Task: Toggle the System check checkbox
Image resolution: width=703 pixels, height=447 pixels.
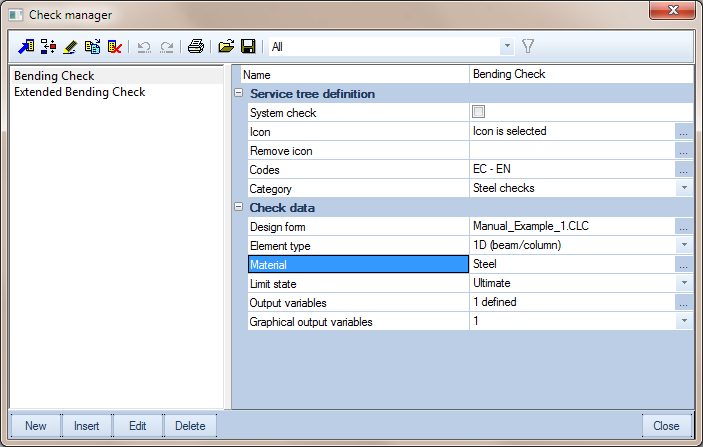Action: click(x=478, y=112)
